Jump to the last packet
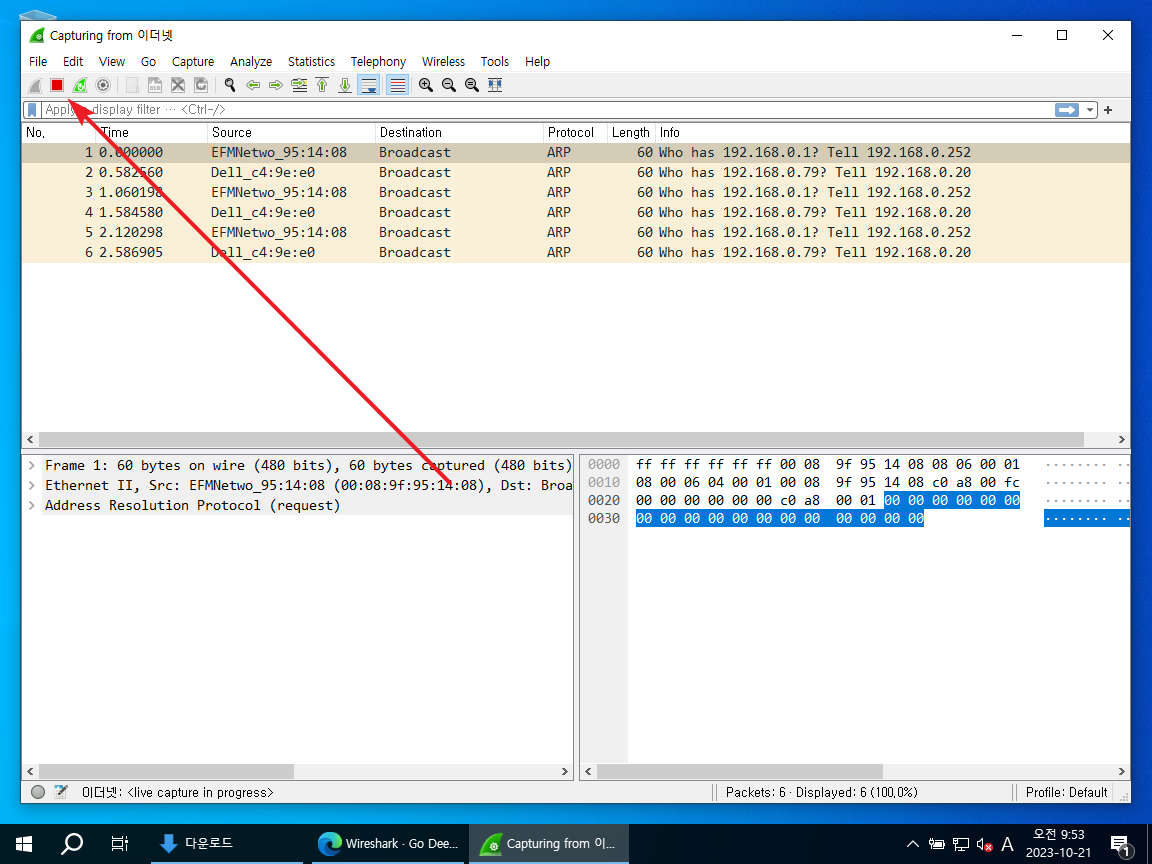This screenshot has width=1152, height=864. coord(345,85)
